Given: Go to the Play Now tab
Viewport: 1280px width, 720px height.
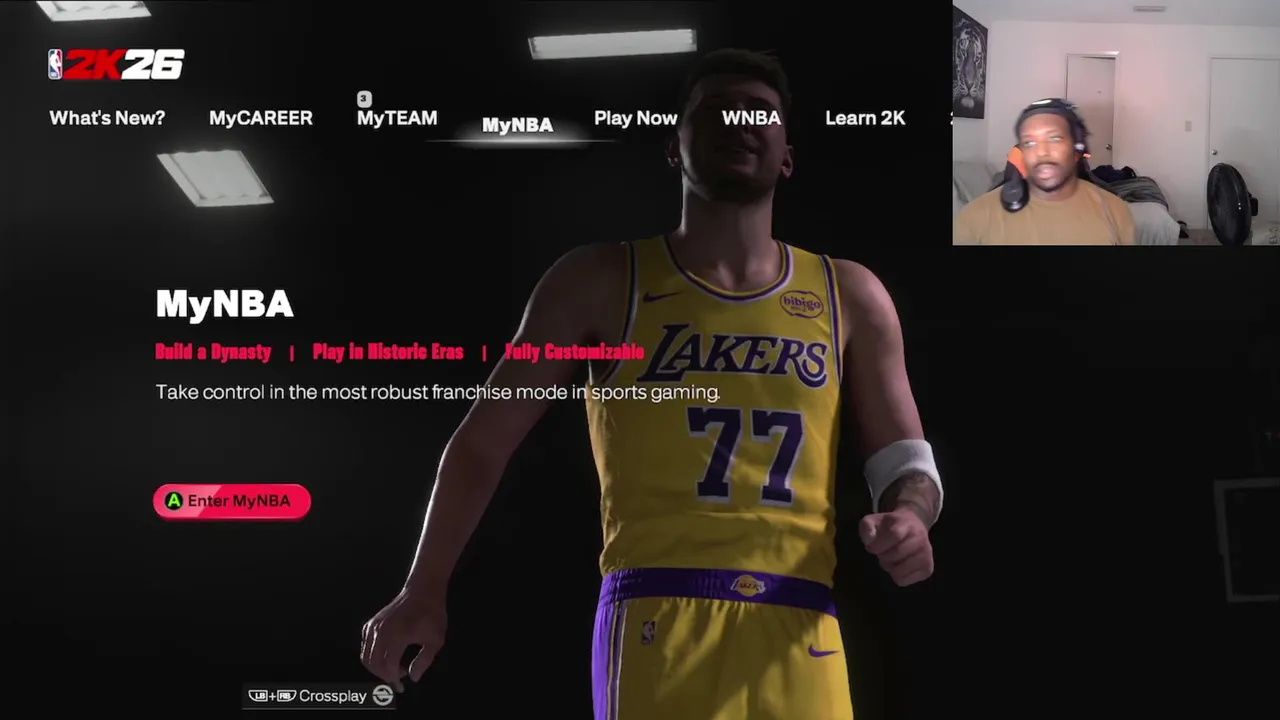Looking at the screenshot, I should 636,118.
